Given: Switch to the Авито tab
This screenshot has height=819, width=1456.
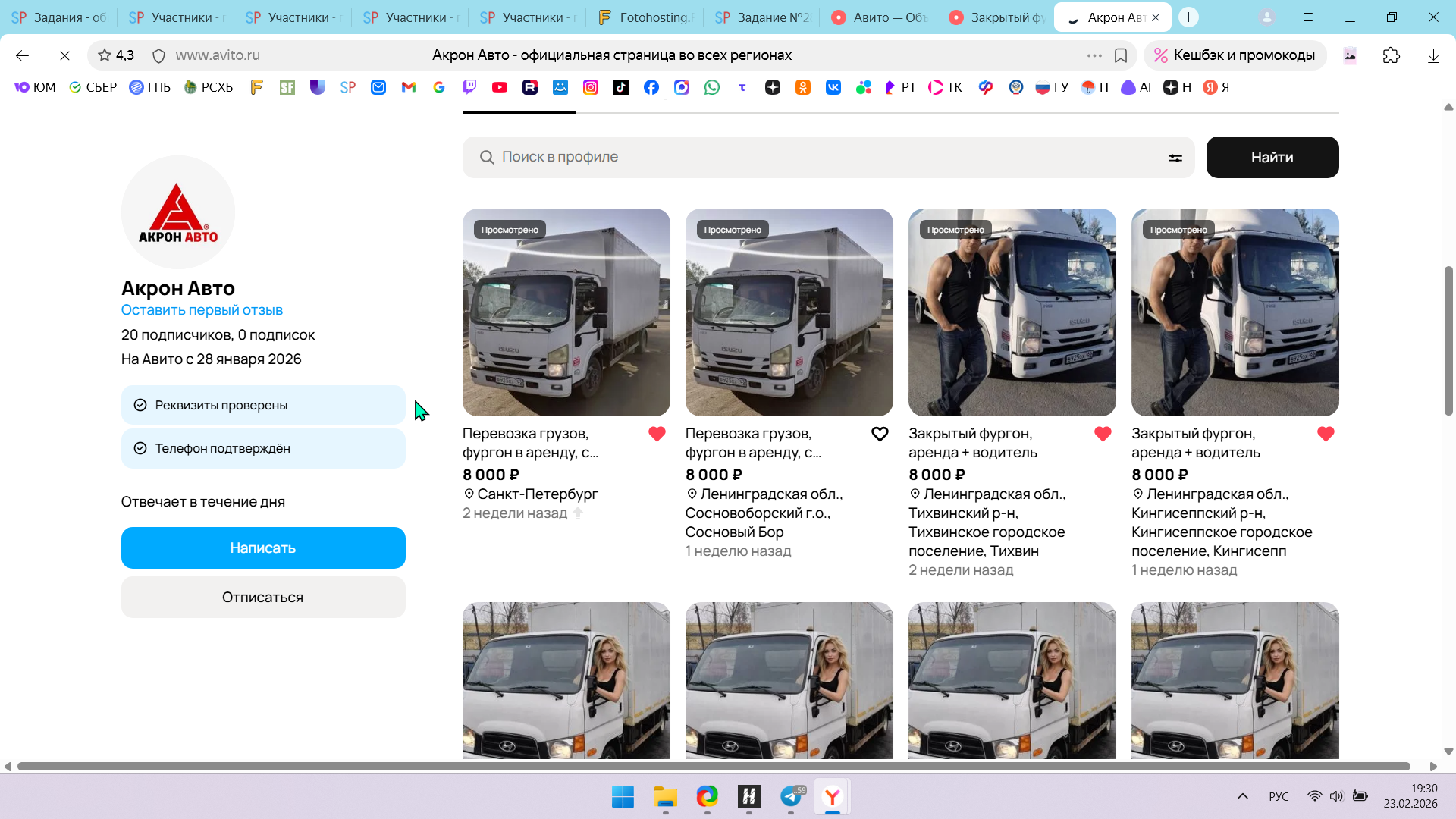Looking at the screenshot, I should (880, 17).
